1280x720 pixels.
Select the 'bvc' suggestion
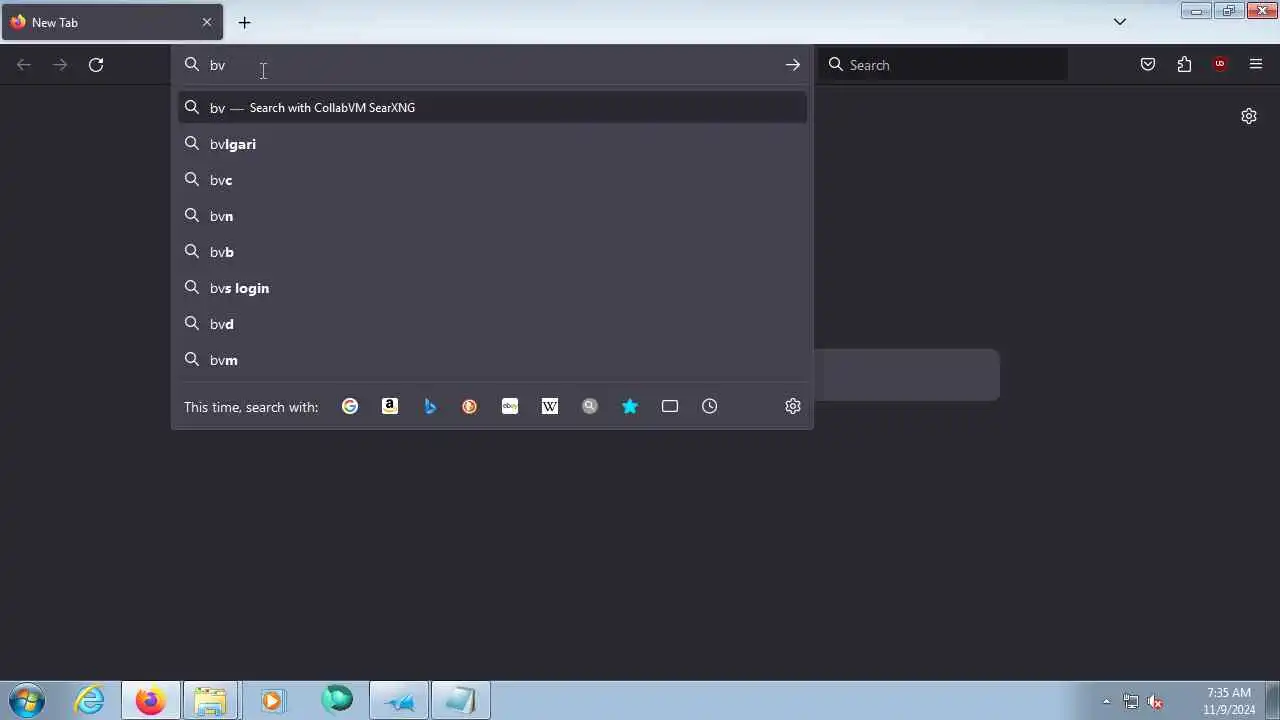[x=492, y=180]
